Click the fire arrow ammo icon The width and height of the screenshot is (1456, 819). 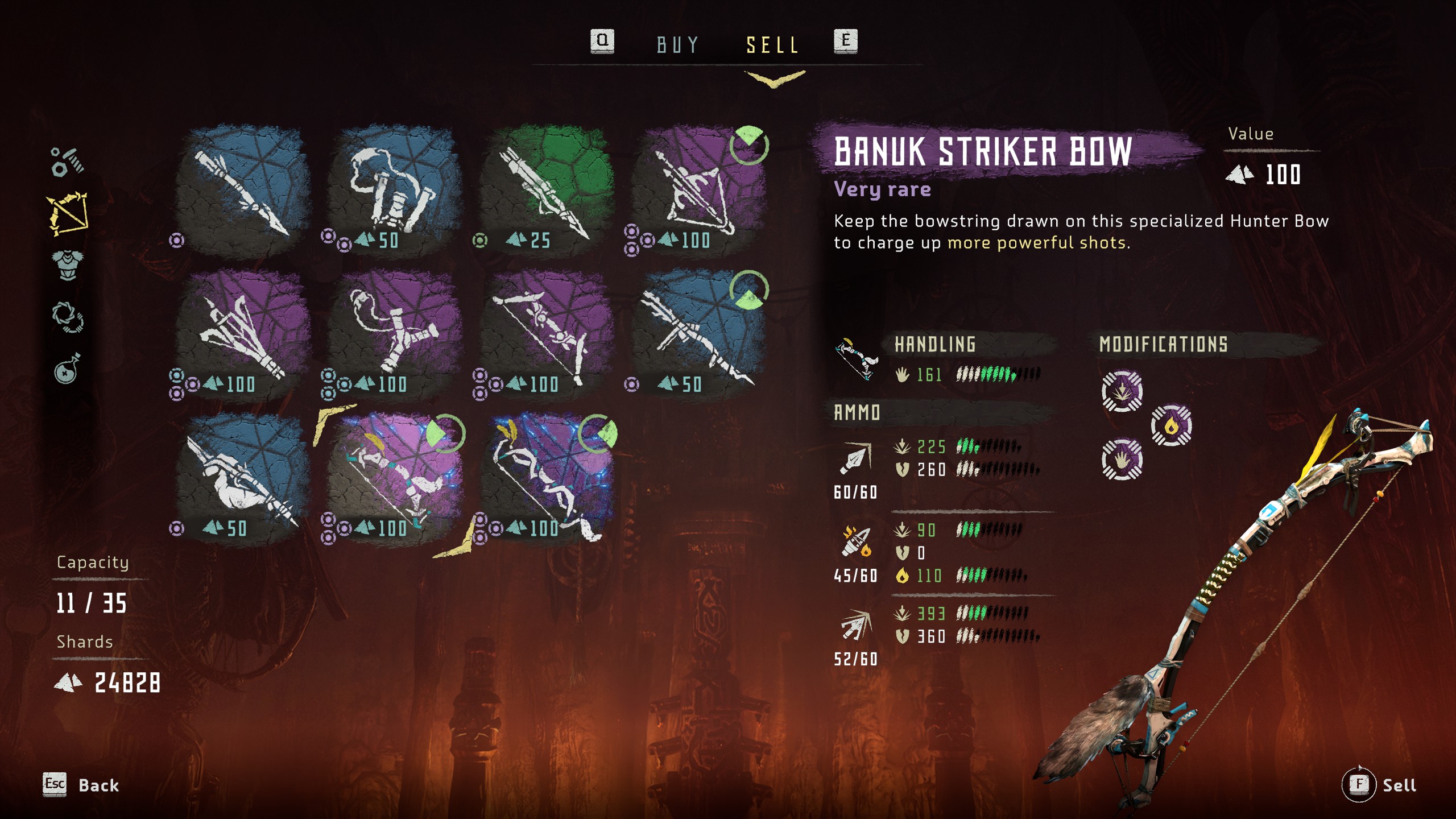pos(856,541)
